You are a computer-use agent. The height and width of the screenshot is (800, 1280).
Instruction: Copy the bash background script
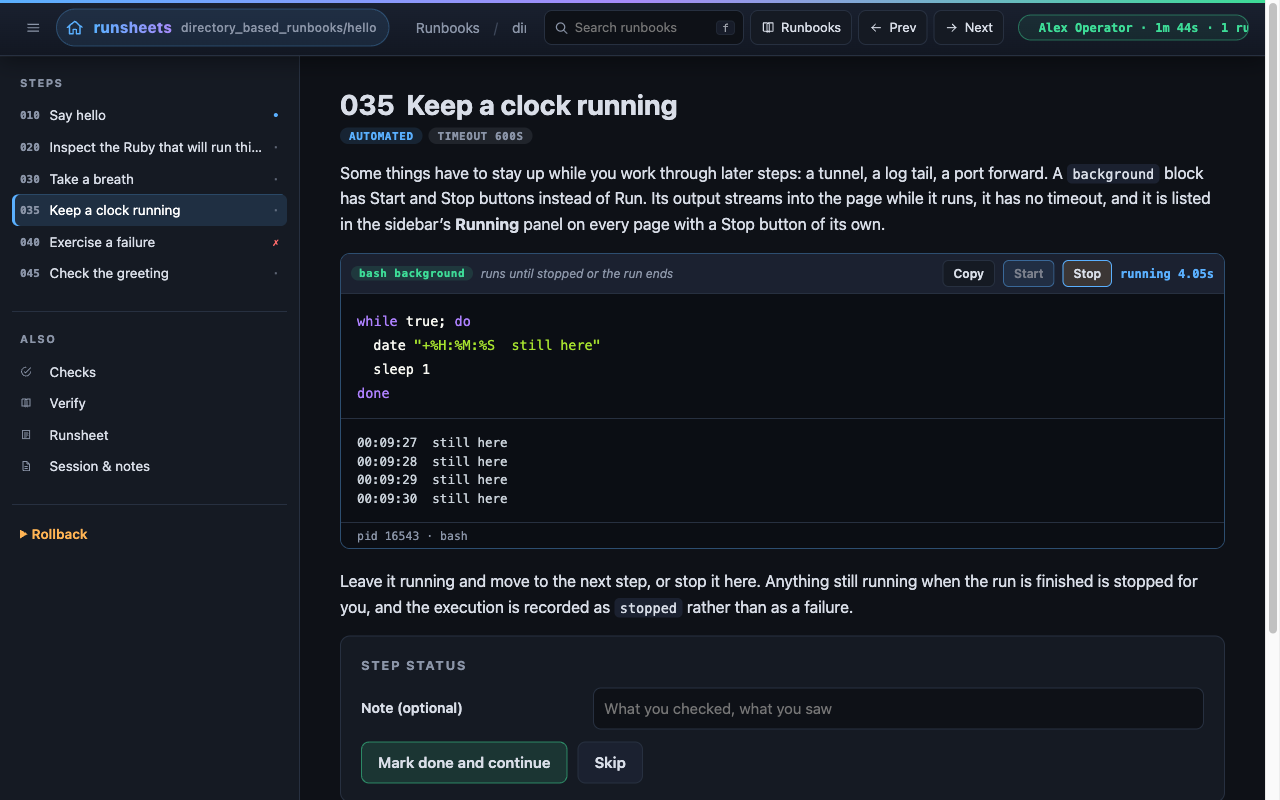[x=968, y=273]
